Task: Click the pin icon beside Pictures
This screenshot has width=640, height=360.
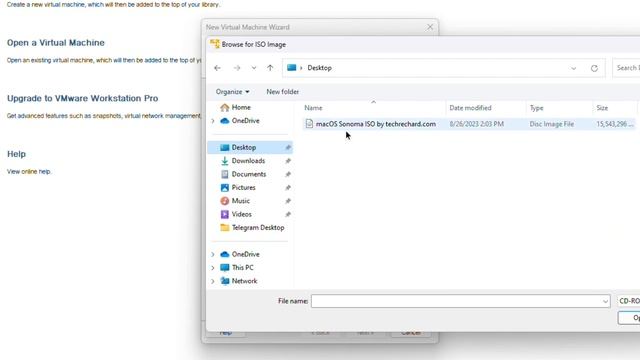Action: [x=288, y=188]
